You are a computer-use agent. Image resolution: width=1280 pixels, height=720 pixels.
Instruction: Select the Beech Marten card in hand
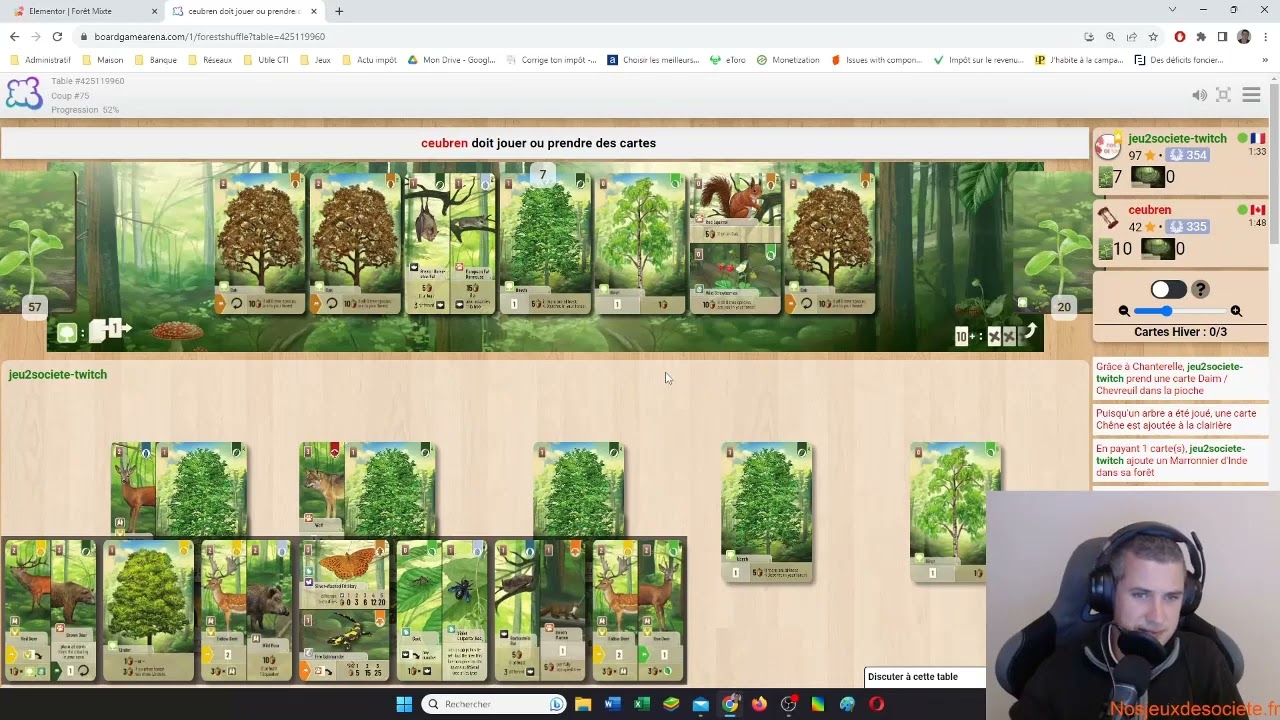[x=541, y=611]
